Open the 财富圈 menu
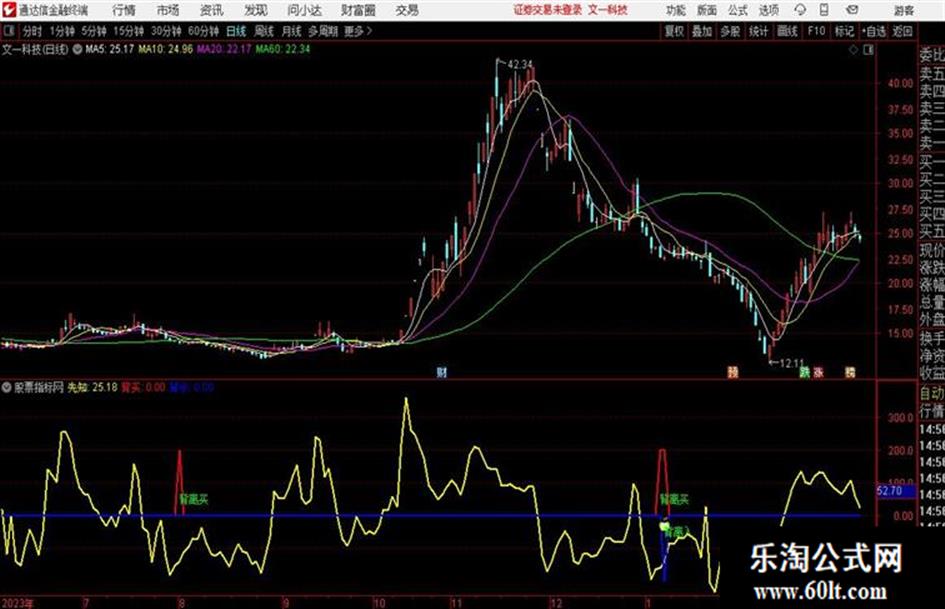This screenshot has height=609, width=945. [358, 10]
